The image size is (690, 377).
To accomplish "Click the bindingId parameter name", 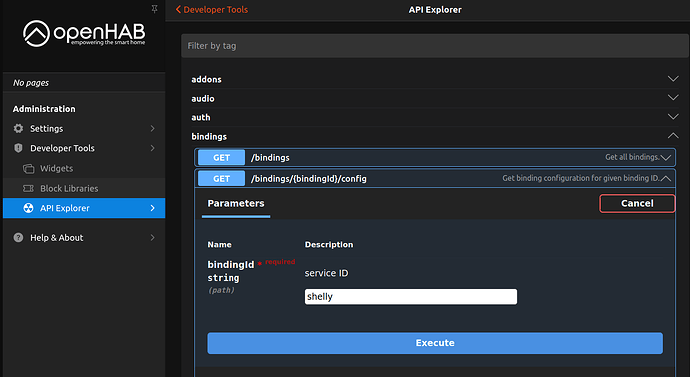I will pyautogui.click(x=231, y=264).
